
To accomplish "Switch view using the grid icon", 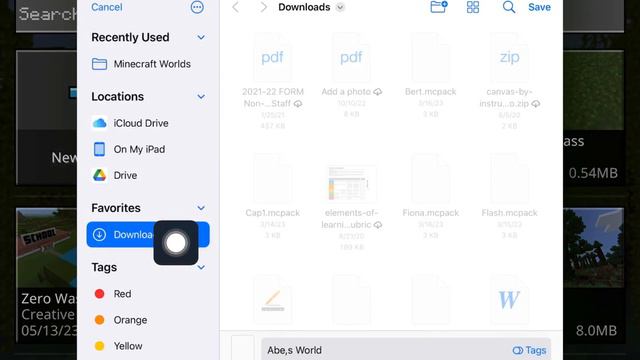I will click(473, 7).
